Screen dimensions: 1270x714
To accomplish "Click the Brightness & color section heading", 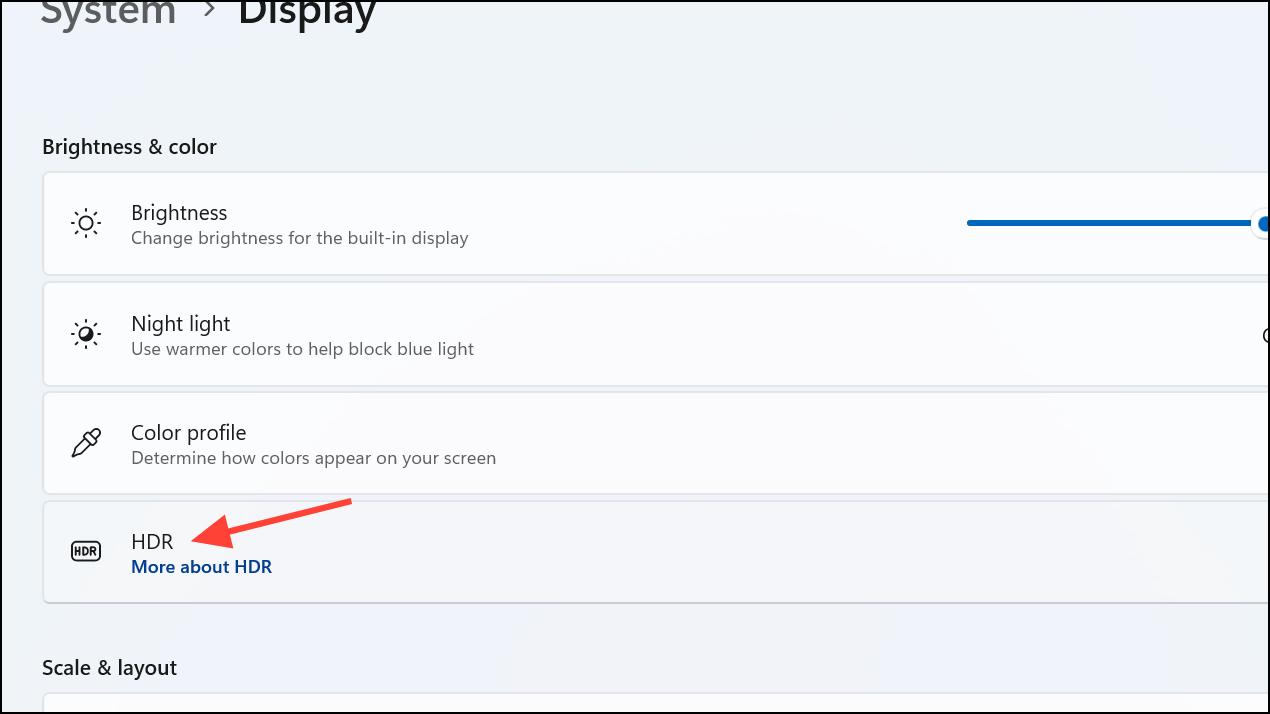I will (129, 146).
